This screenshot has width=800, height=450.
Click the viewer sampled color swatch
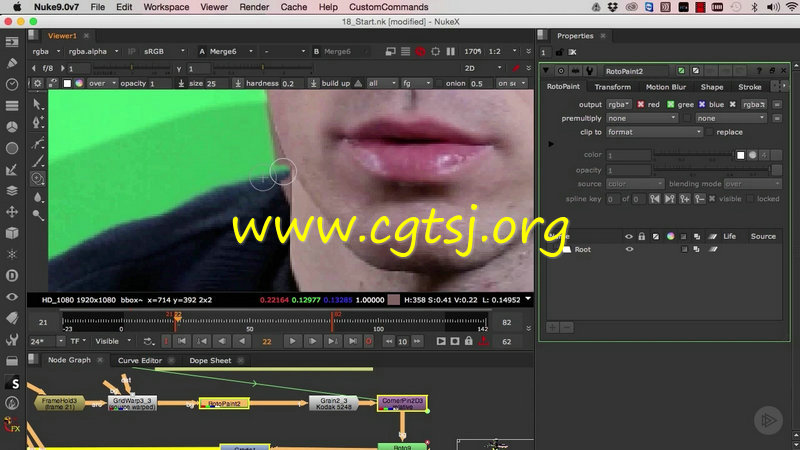(x=394, y=300)
